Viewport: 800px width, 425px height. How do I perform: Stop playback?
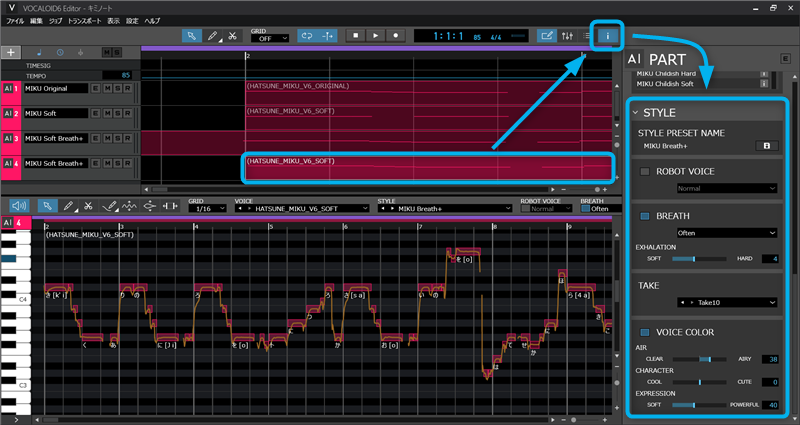[x=356, y=36]
